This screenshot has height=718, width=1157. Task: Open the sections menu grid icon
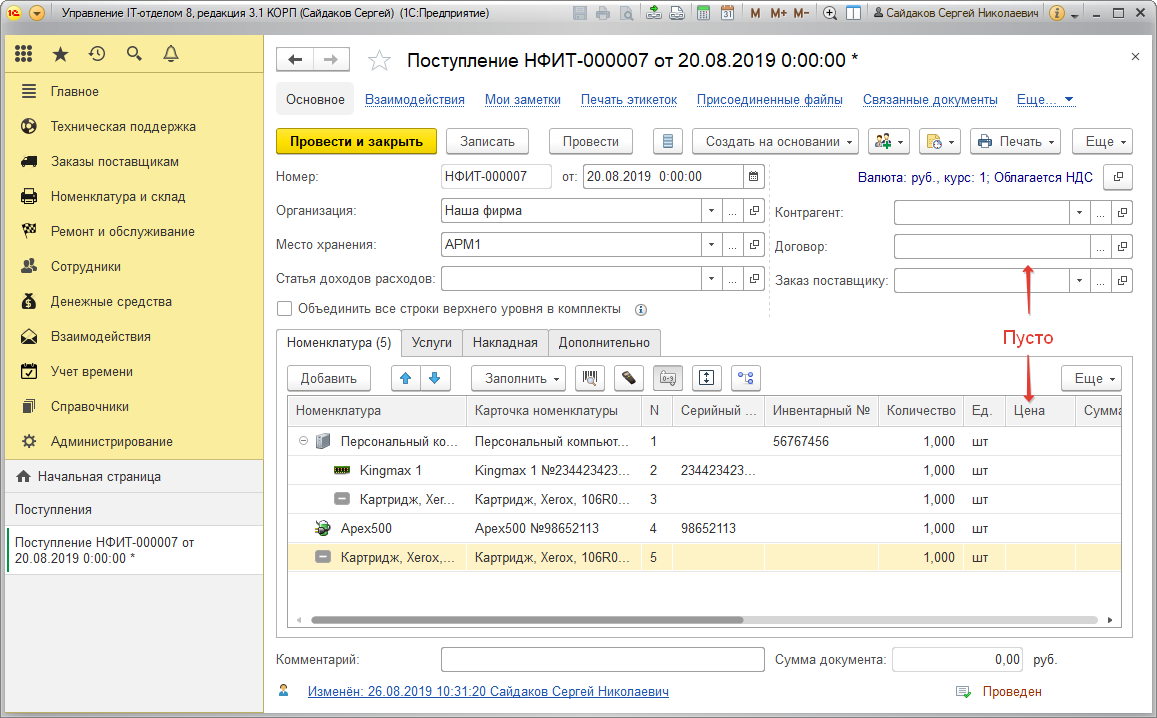click(x=24, y=53)
